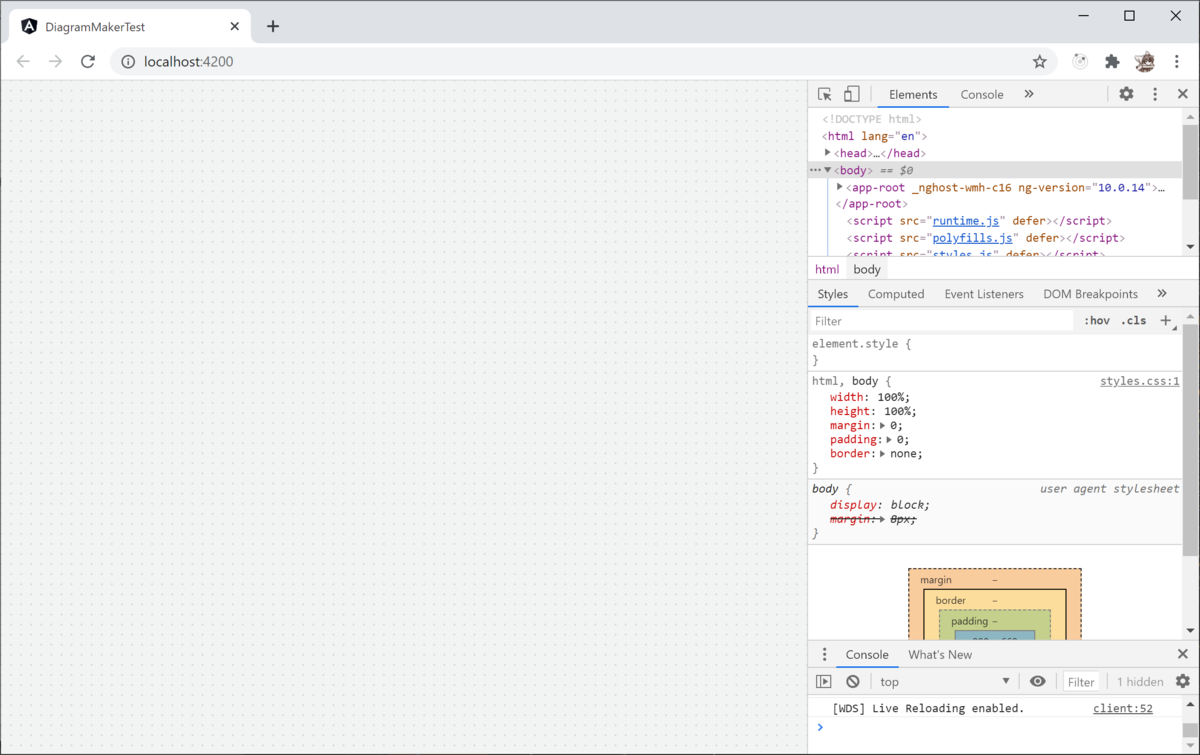Viewport: 1200px width, 755px height.
Task: Expand the padding shorthand property triangle
Action: point(890,439)
